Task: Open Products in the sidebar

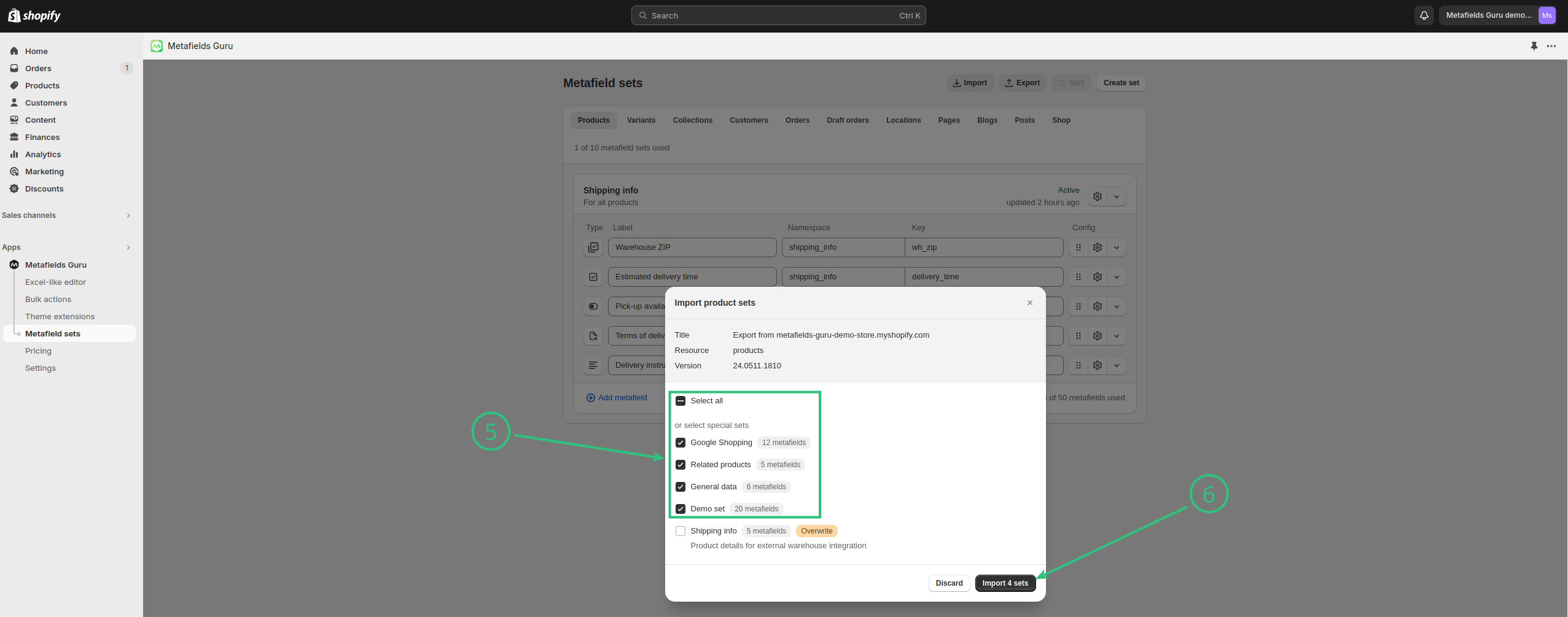Action: [42, 85]
